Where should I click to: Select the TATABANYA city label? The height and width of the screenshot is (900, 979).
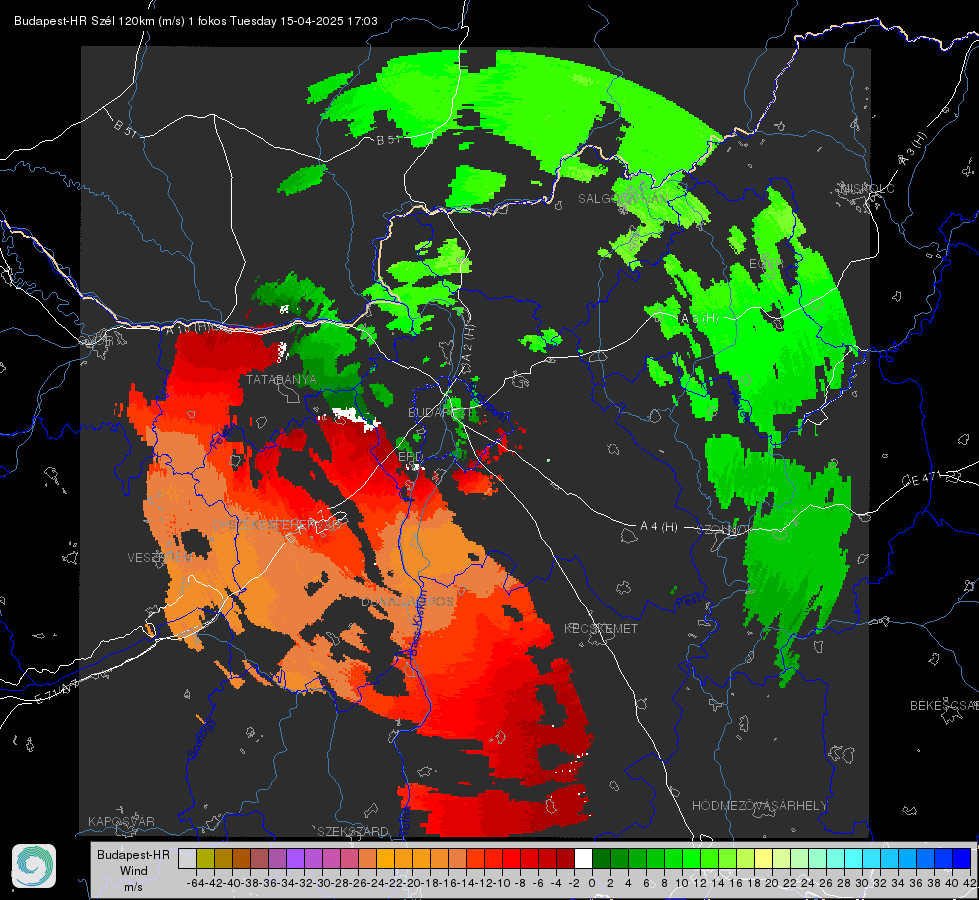coord(281,380)
